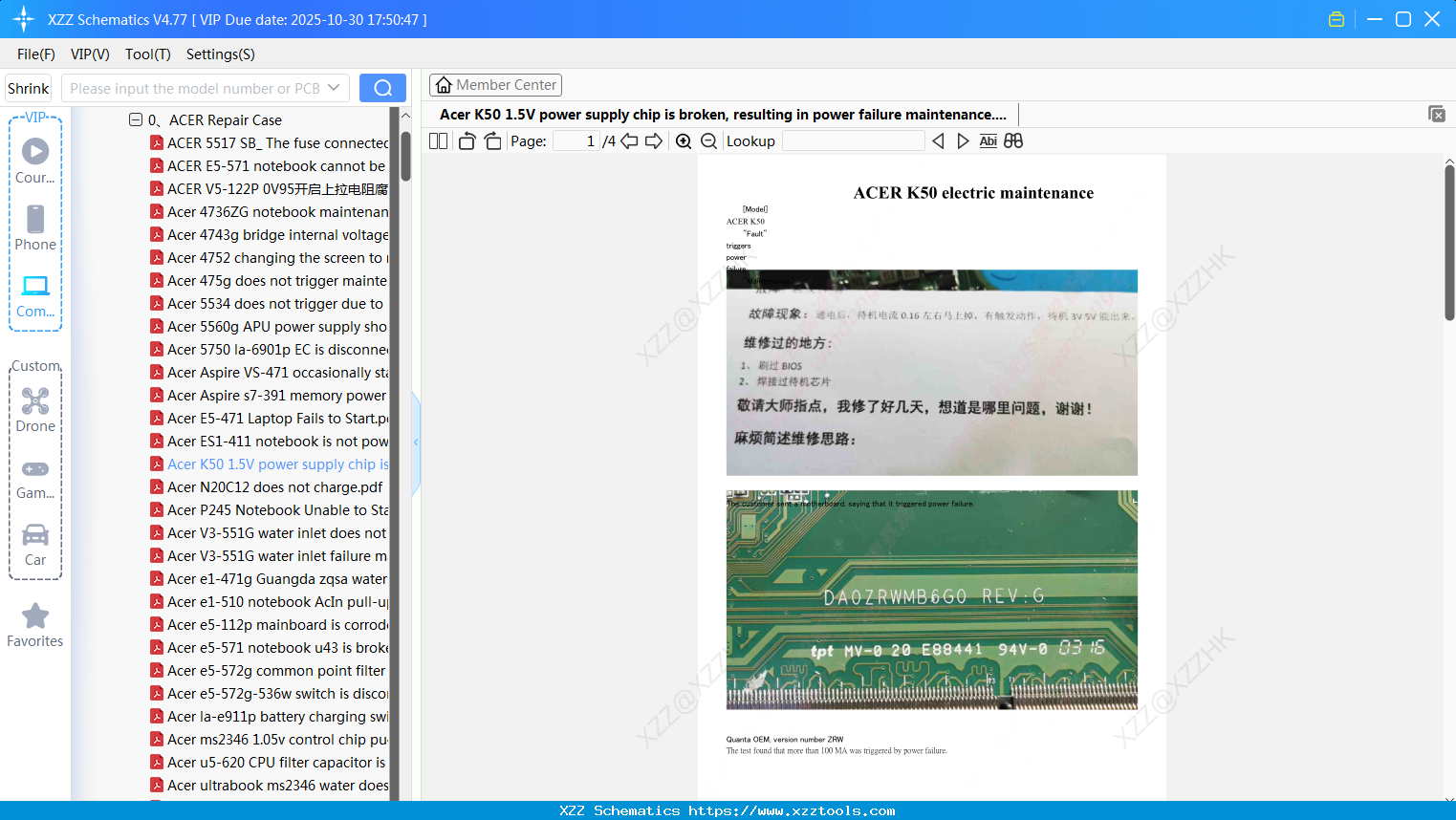Open ACER 5517 SB fuse case file
Image resolution: width=1456 pixels, height=820 pixels.
(x=277, y=142)
